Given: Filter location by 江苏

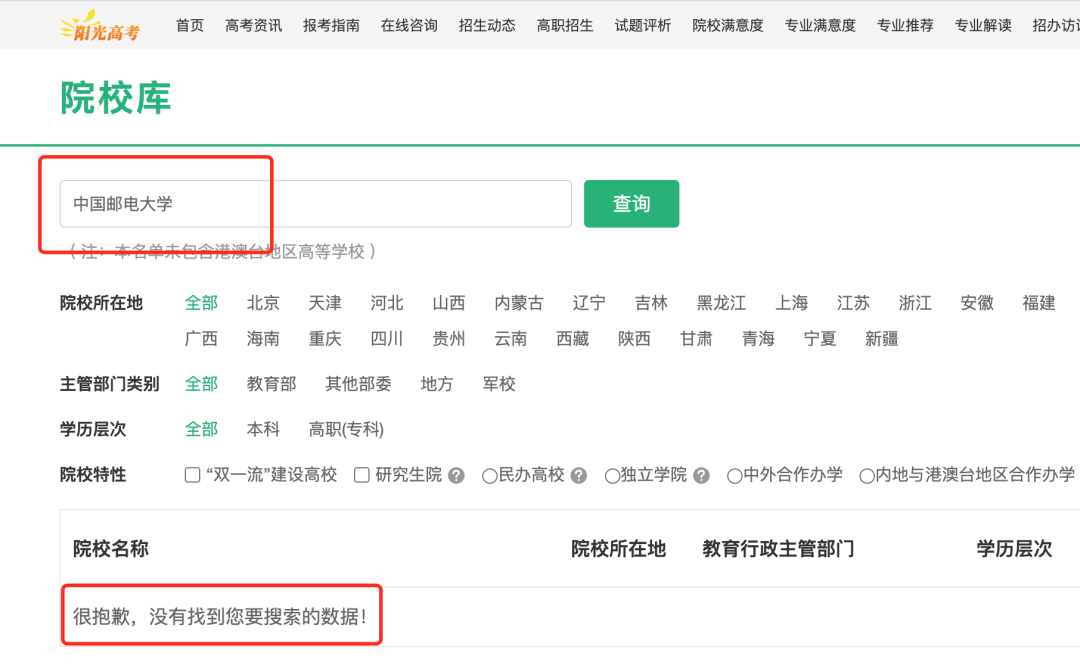Looking at the screenshot, I should (x=853, y=303).
